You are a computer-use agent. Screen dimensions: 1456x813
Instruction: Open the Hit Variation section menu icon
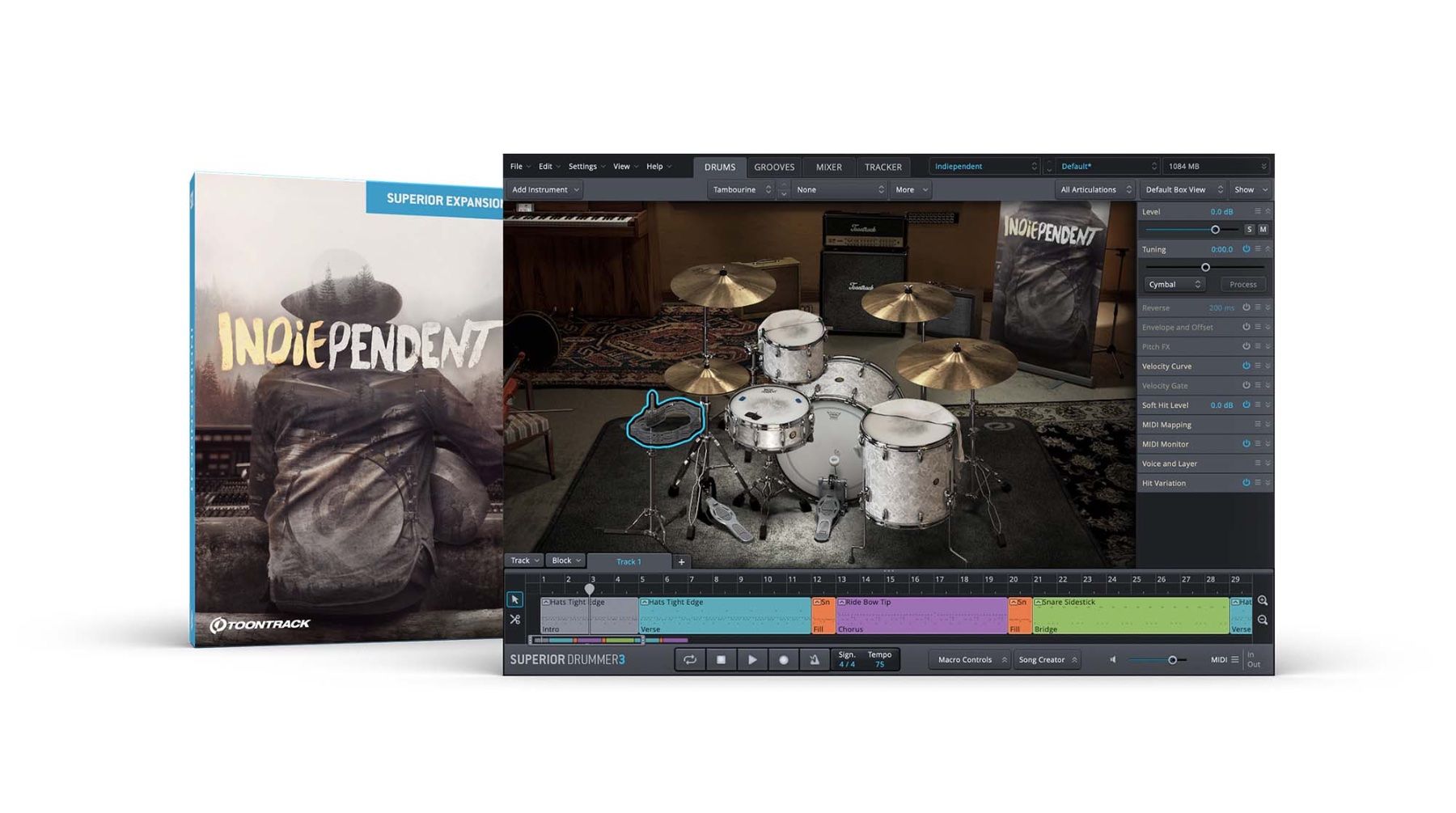(1257, 483)
